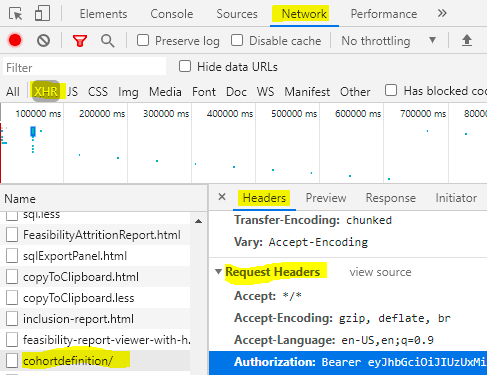Image resolution: width=487 pixels, height=375 pixels.
Task: Open the Response tab of the request
Action: click(x=391, y=198)
